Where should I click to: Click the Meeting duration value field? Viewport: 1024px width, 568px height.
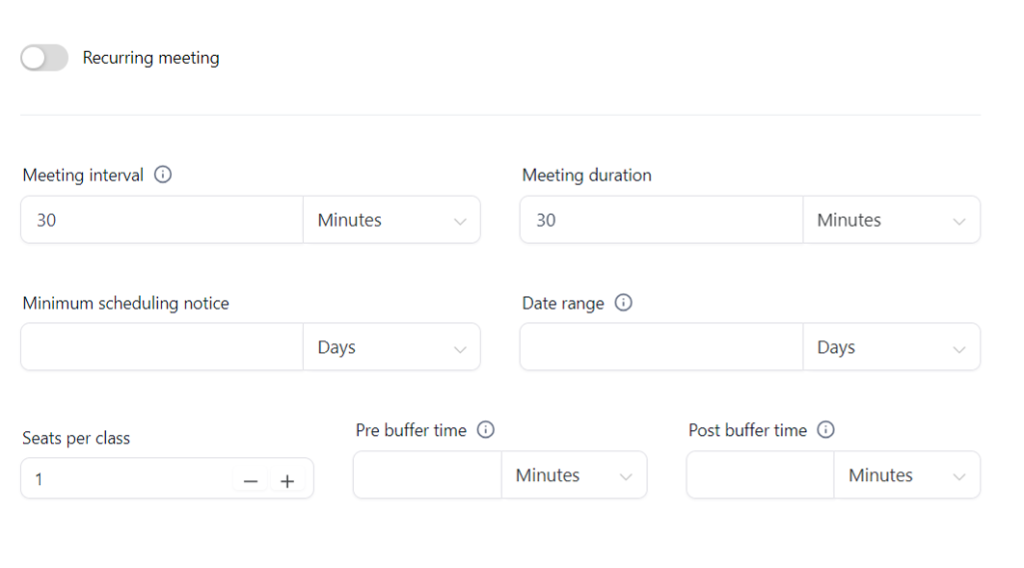(x=662, y=220)
